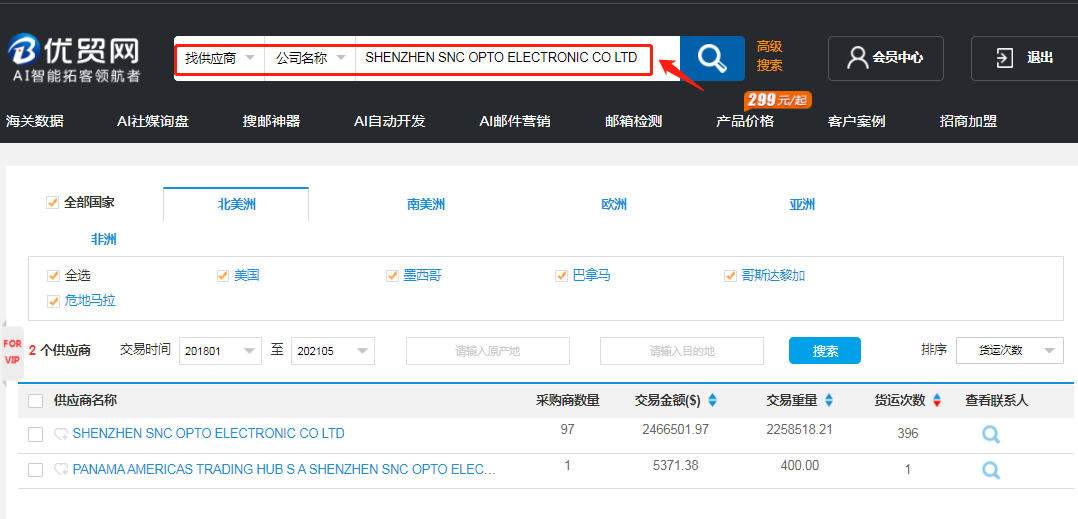Click the 请输入原产地 origin input
This screenshot has height=519, width=1078.
pyautogui.click(x=487, y=351)
